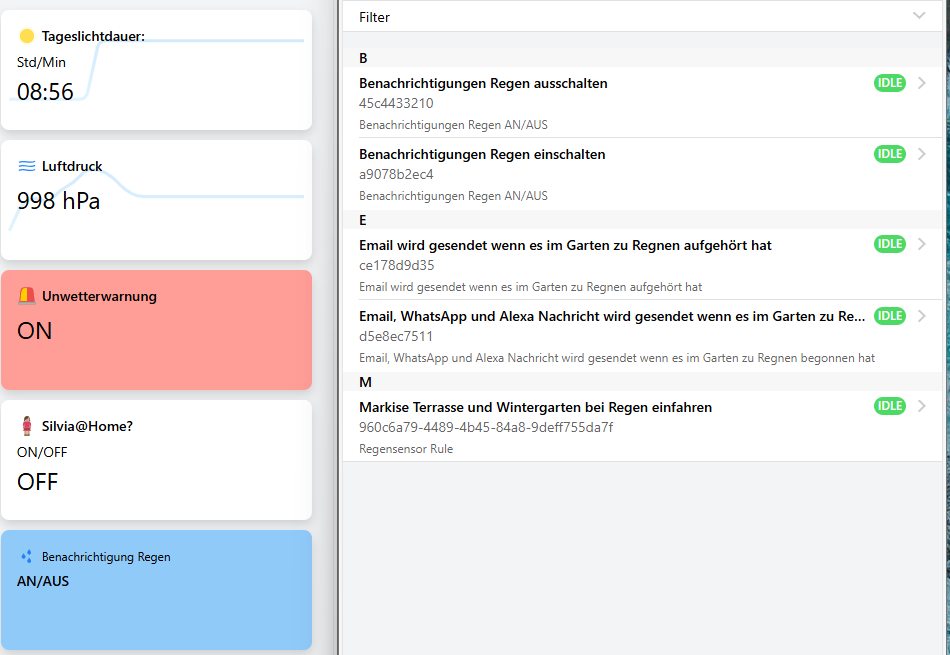The height and width of the screenshot is (655, 950).
Task: Click section header letter M
Action: [364, 382]
